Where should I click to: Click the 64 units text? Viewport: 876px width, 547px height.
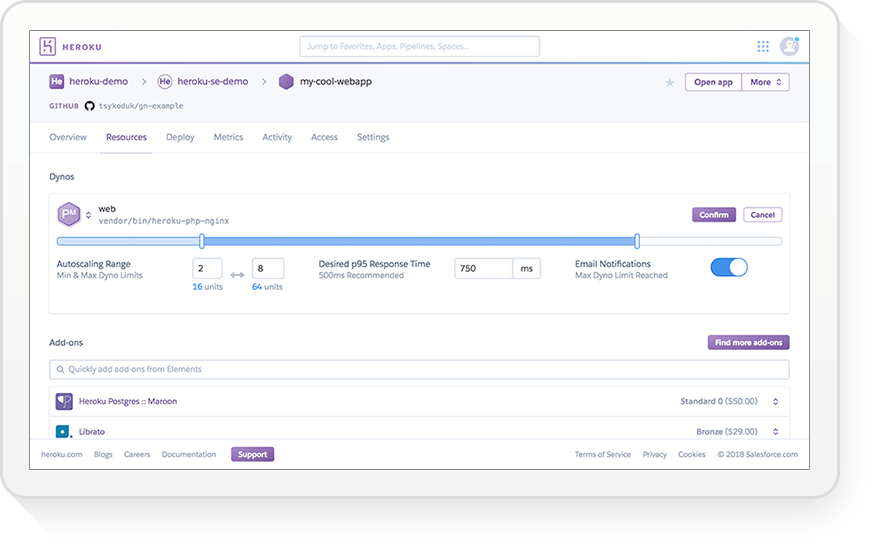[267, 287]
